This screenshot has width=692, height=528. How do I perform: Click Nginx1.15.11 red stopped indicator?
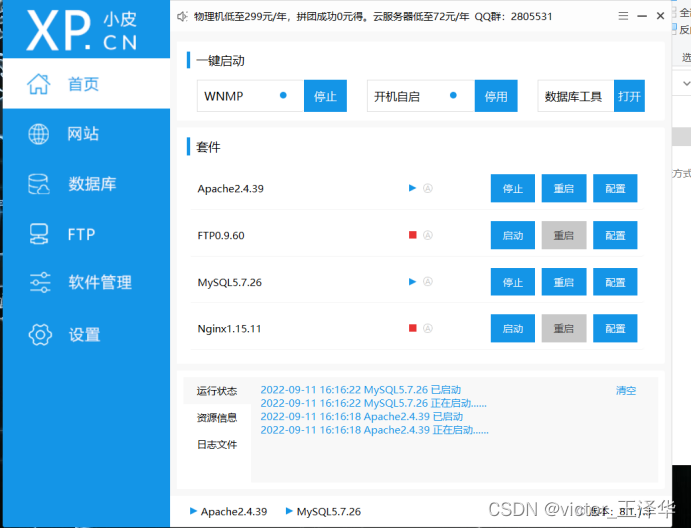click(x=413, y=328)
